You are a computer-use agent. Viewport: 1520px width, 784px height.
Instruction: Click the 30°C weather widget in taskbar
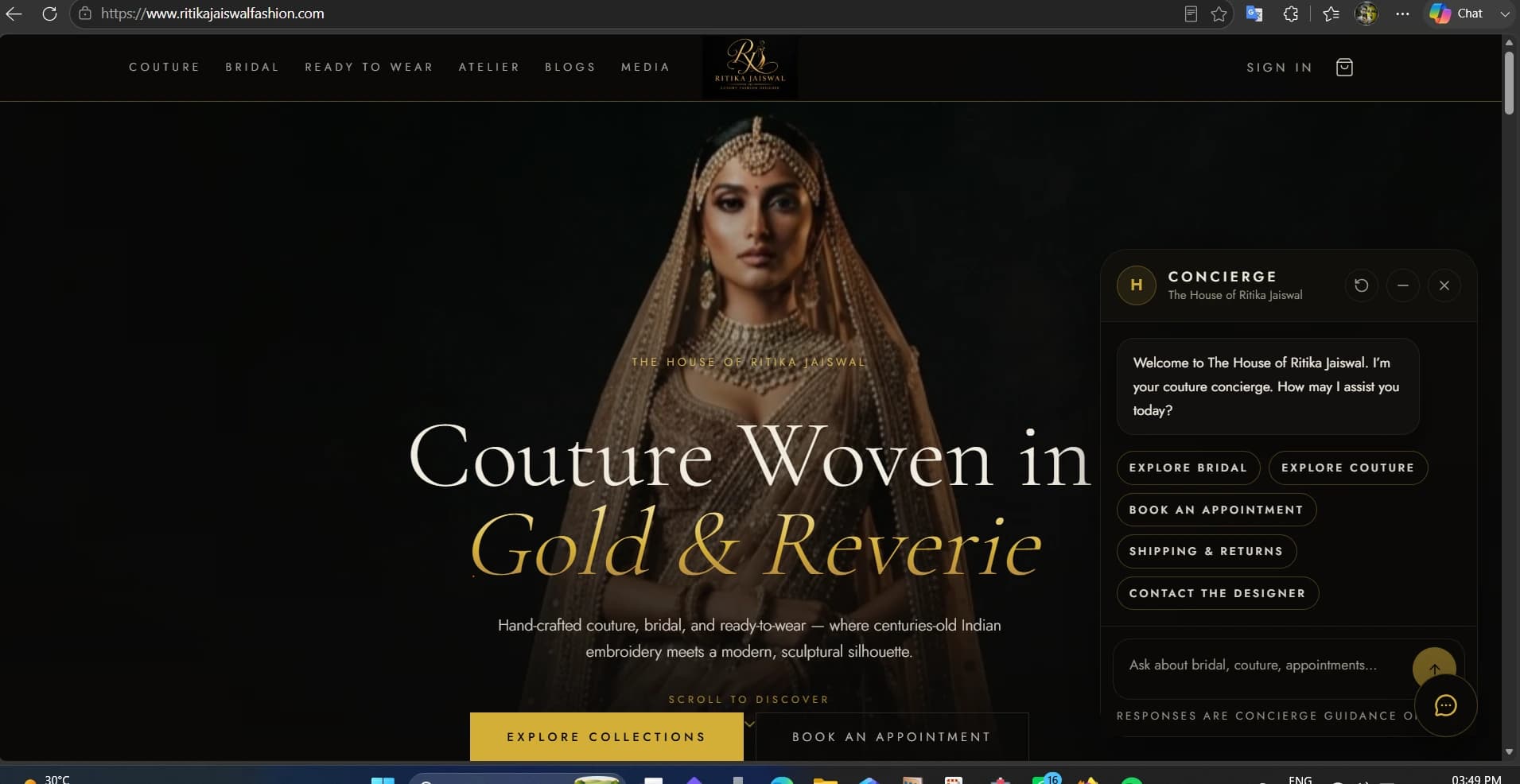click(x=48, y=778)
